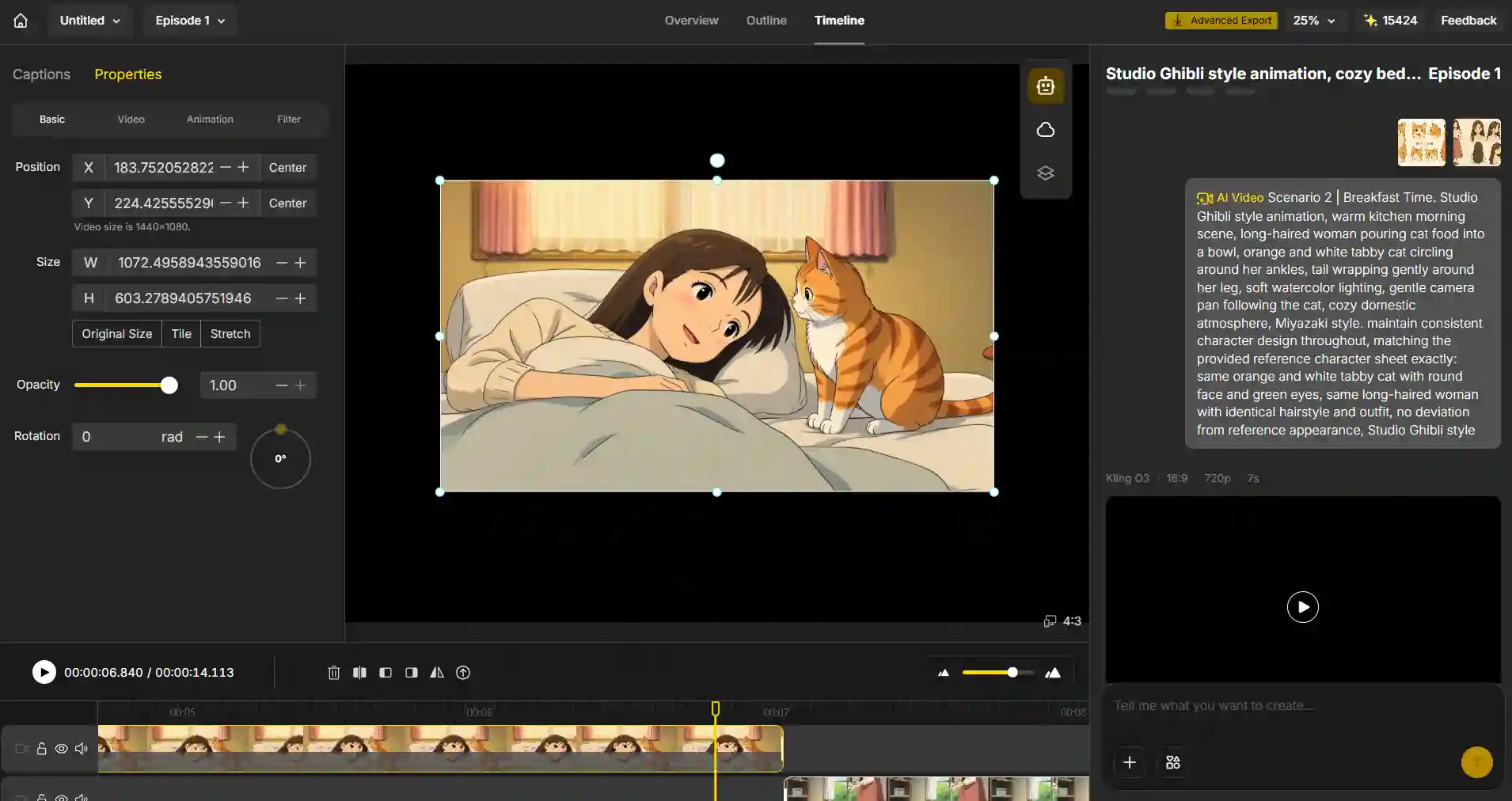The width and height of the screenshot is (1512, 801).
Task: Open the Episode 1 dropdown
Action: pos(190,21)
